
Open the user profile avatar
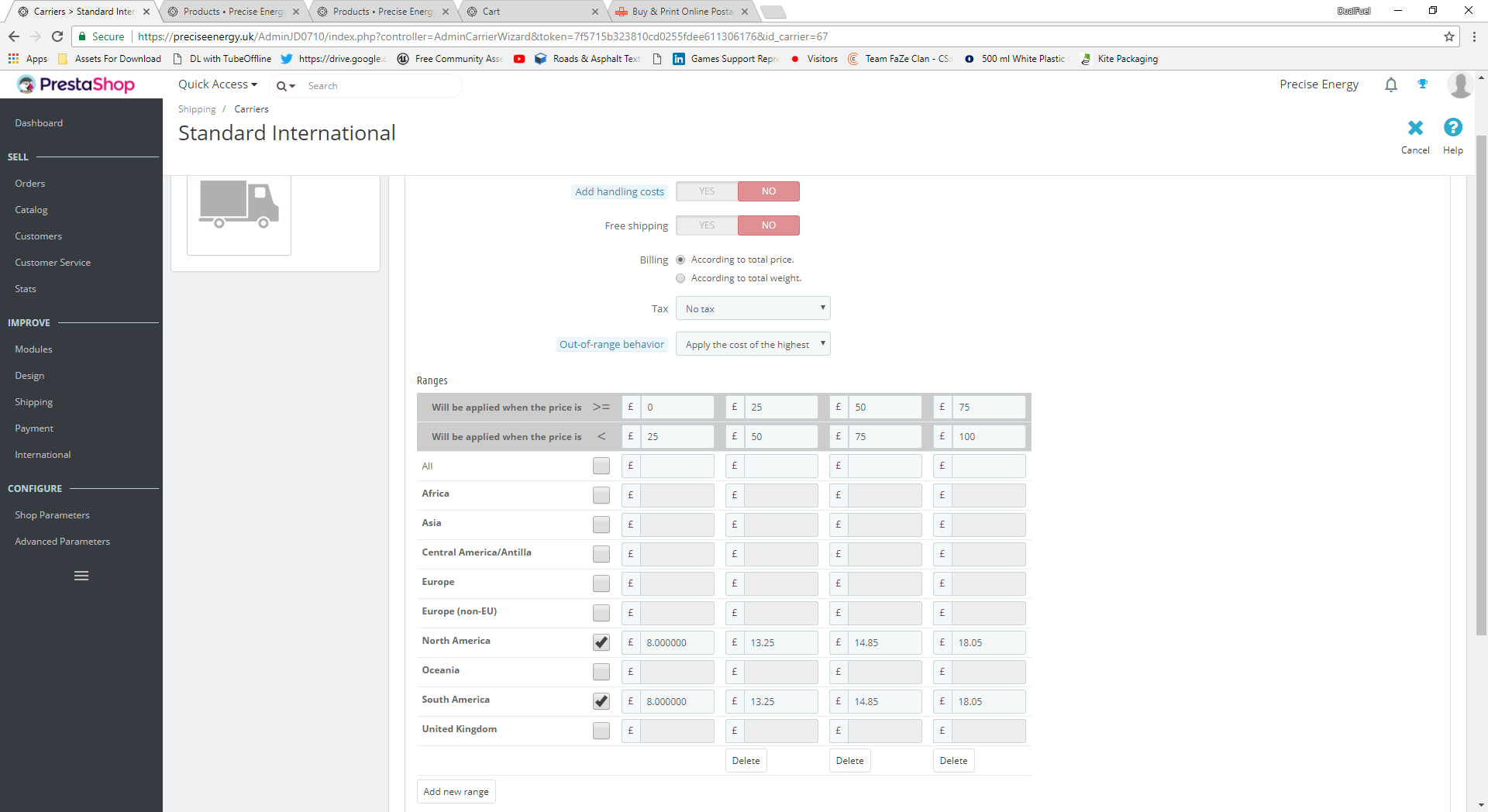(1460, 84)
